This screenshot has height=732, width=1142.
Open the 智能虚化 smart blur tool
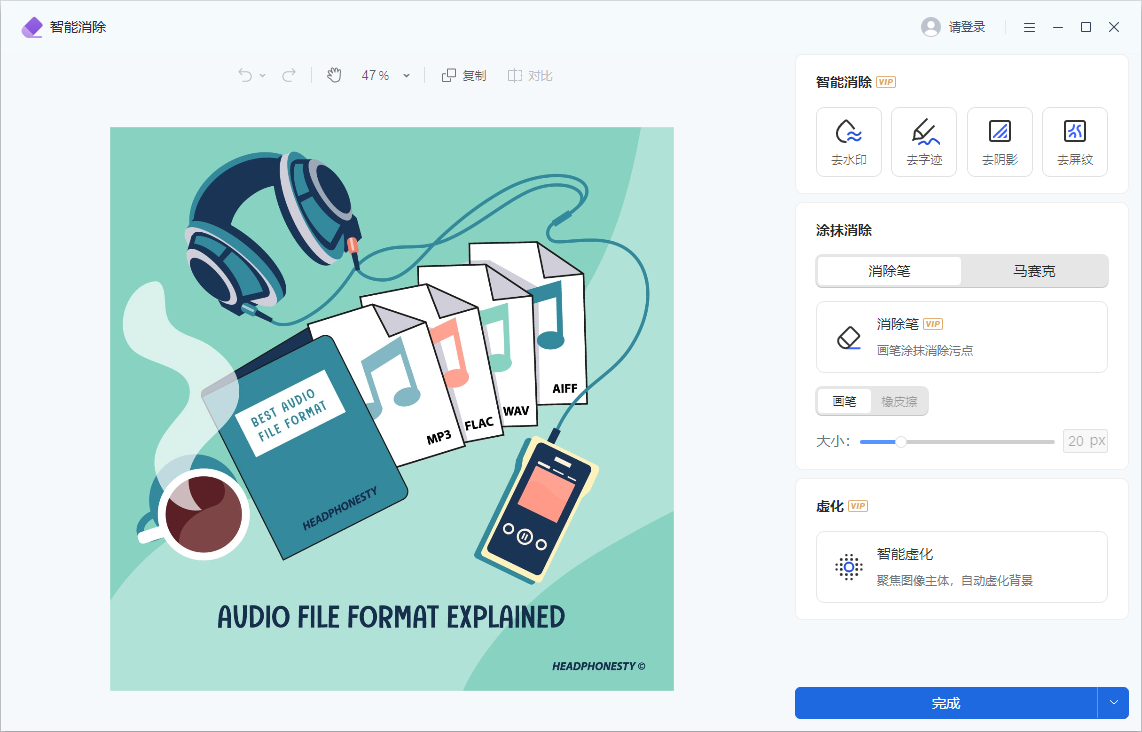click(961, 567)
